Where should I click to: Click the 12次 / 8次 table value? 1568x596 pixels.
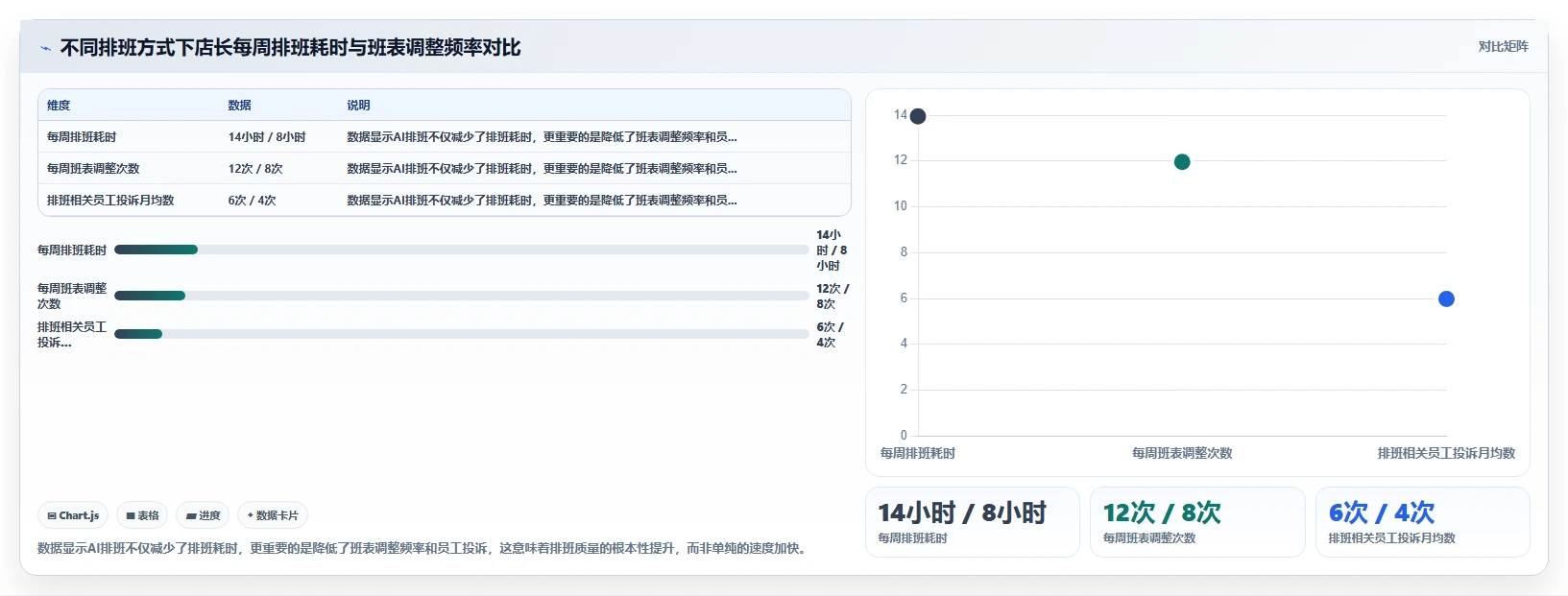[x=255, y=169]
